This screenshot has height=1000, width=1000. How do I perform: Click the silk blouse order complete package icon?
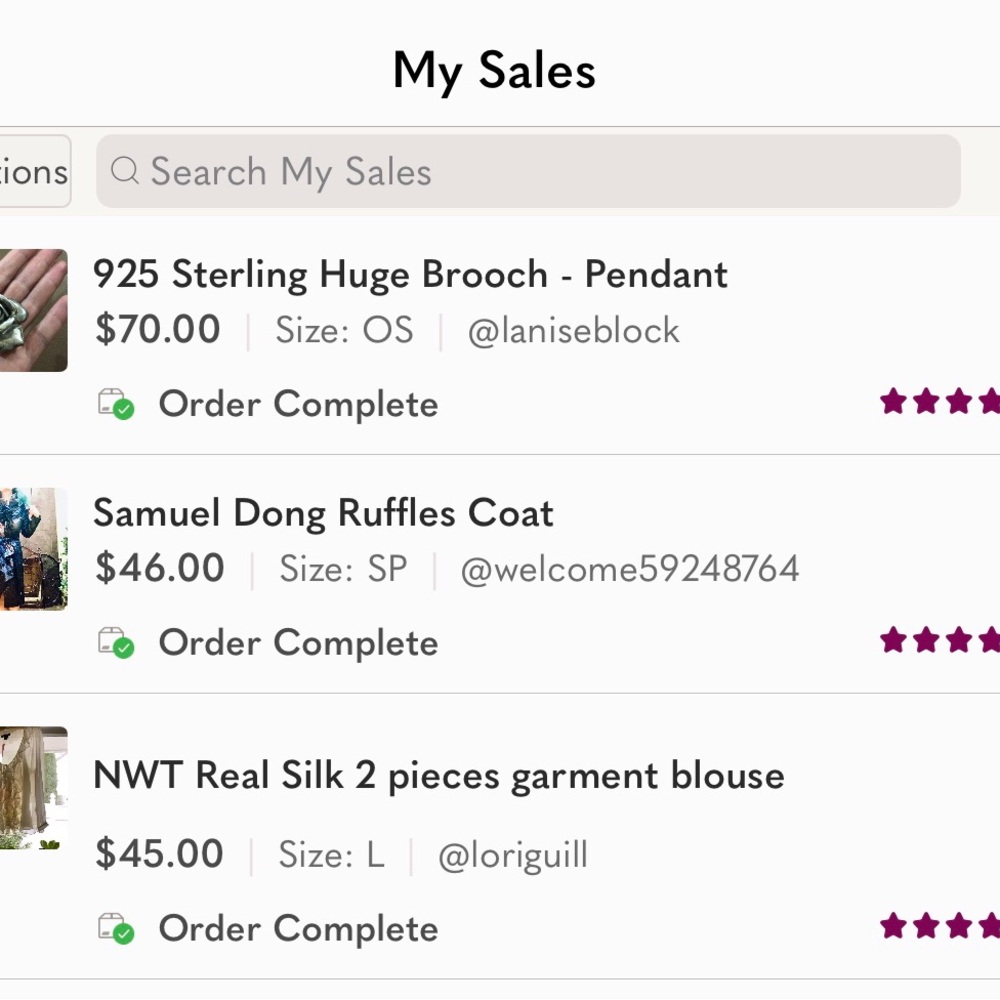(x=115, y=928)
